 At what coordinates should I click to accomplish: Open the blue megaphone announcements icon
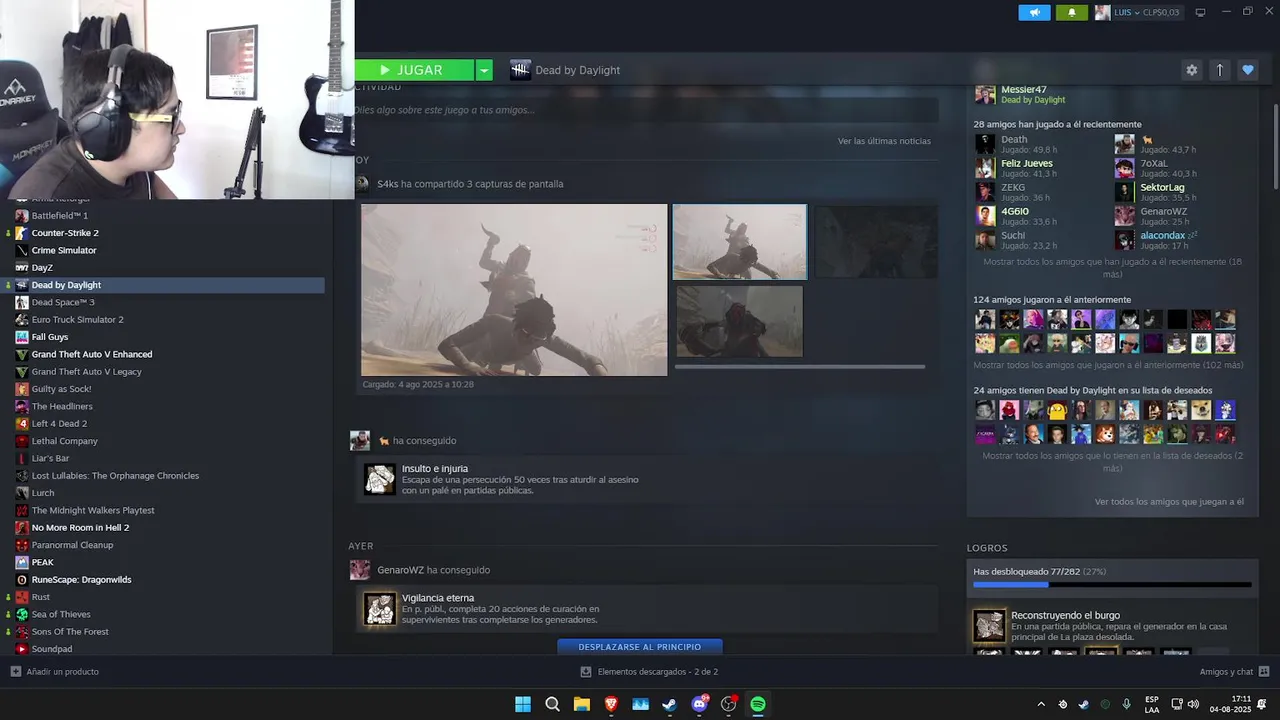tap(1034, 12)
